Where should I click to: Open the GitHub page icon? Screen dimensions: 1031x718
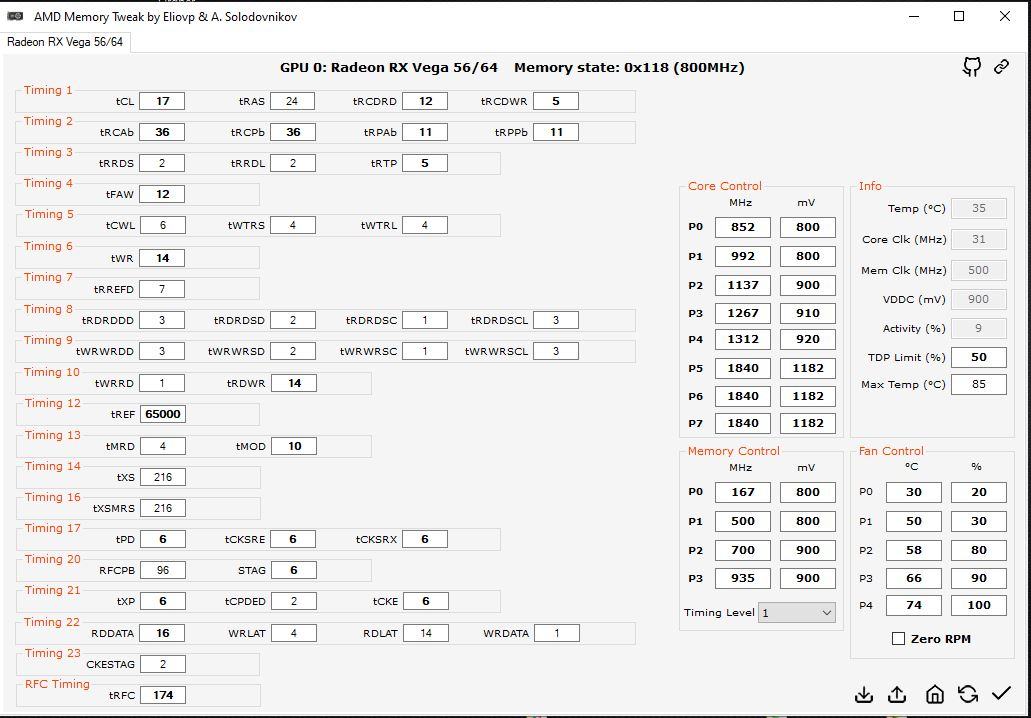(972, 66)
